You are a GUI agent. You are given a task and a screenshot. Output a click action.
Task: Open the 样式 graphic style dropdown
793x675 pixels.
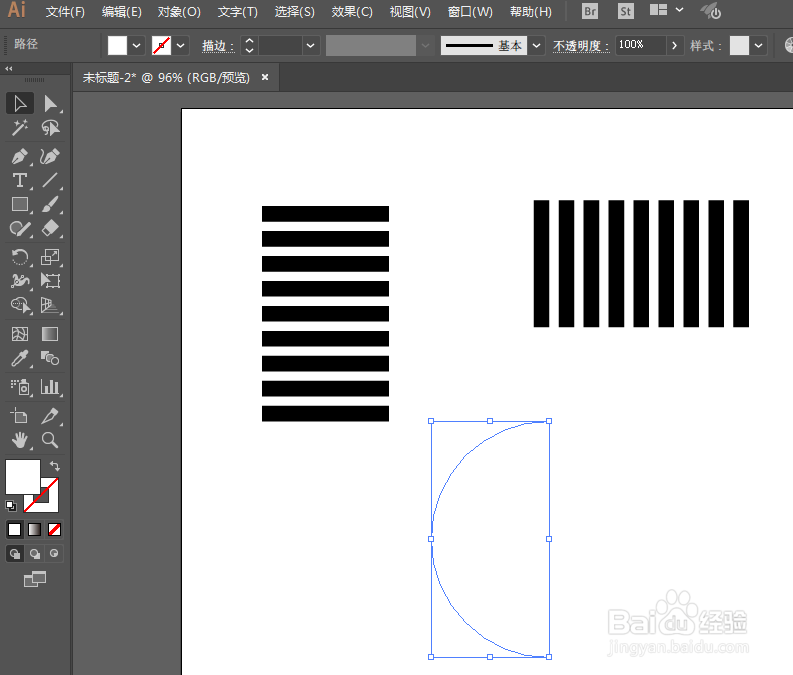click(759, 46)
